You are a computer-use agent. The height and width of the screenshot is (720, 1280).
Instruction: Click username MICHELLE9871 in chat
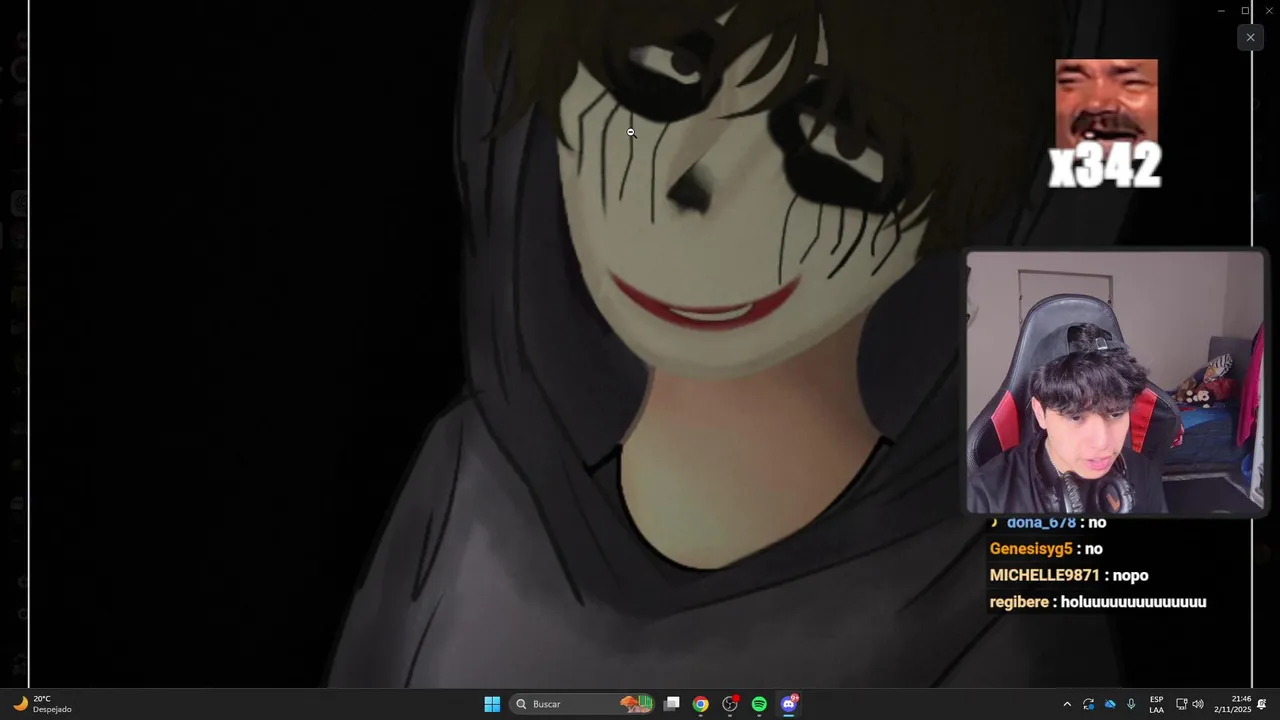[x=1045, y=575]
